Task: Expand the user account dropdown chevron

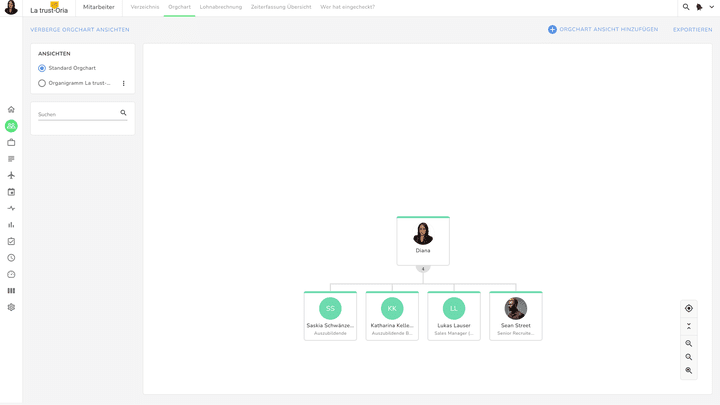Action: [x=712, y=7]
